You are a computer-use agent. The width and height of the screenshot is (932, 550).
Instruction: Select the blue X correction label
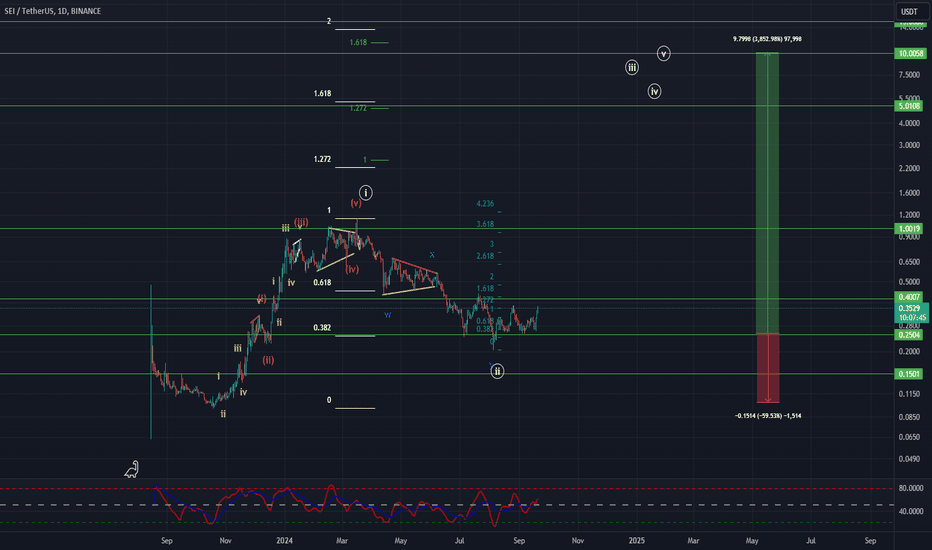point(432,254)
